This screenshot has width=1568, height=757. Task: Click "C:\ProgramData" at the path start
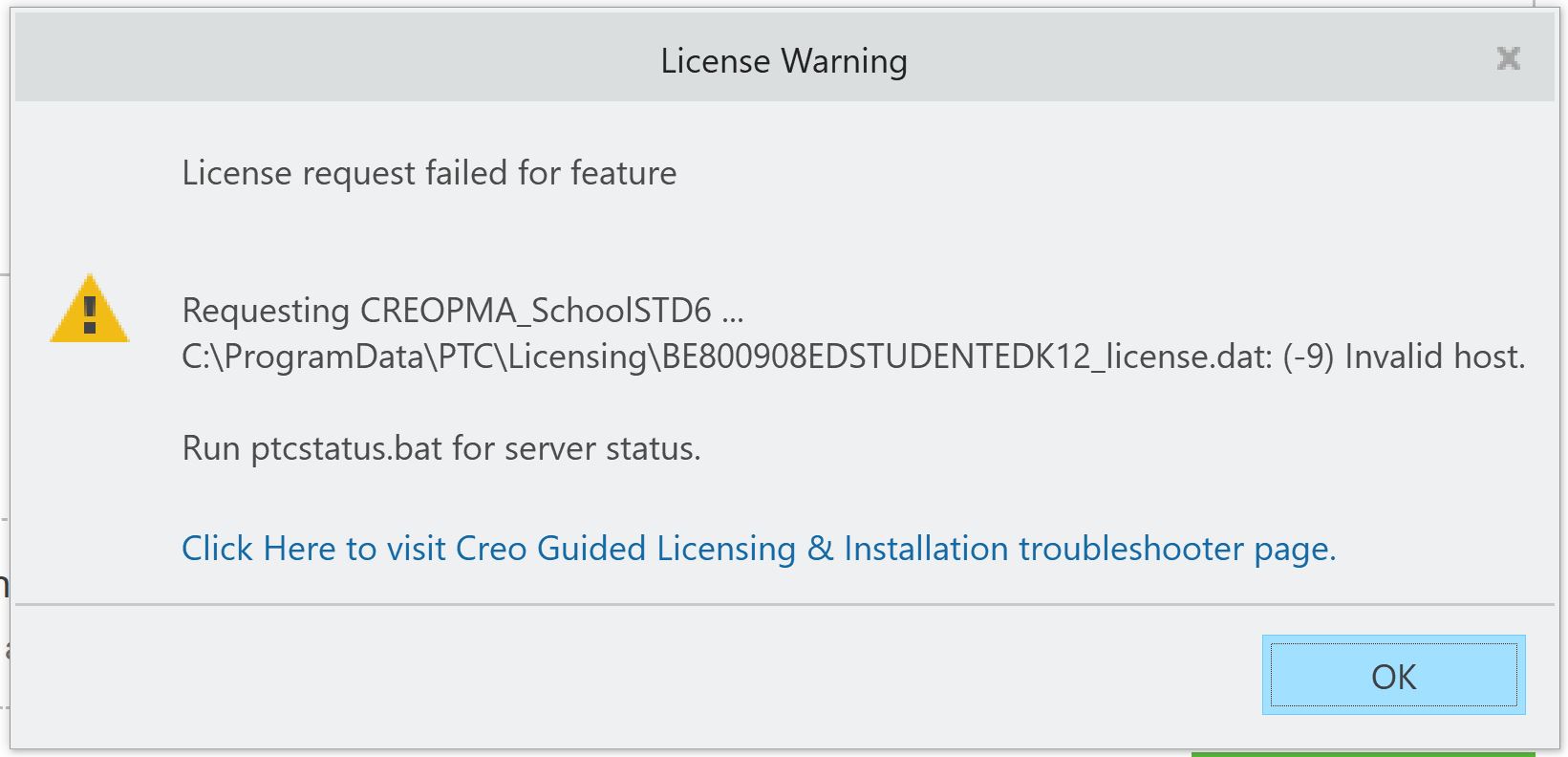[305, 357]
